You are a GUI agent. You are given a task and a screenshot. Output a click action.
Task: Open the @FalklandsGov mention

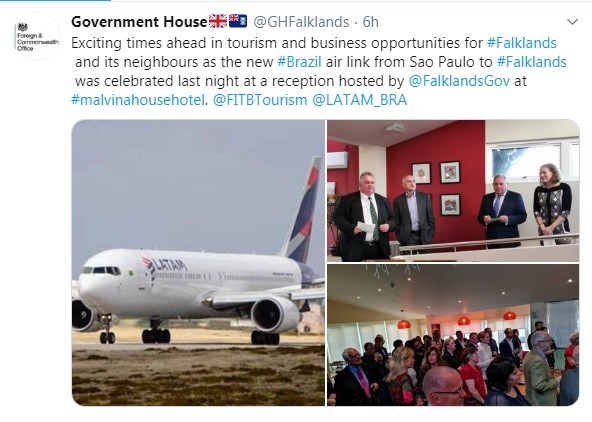point(459,81)
